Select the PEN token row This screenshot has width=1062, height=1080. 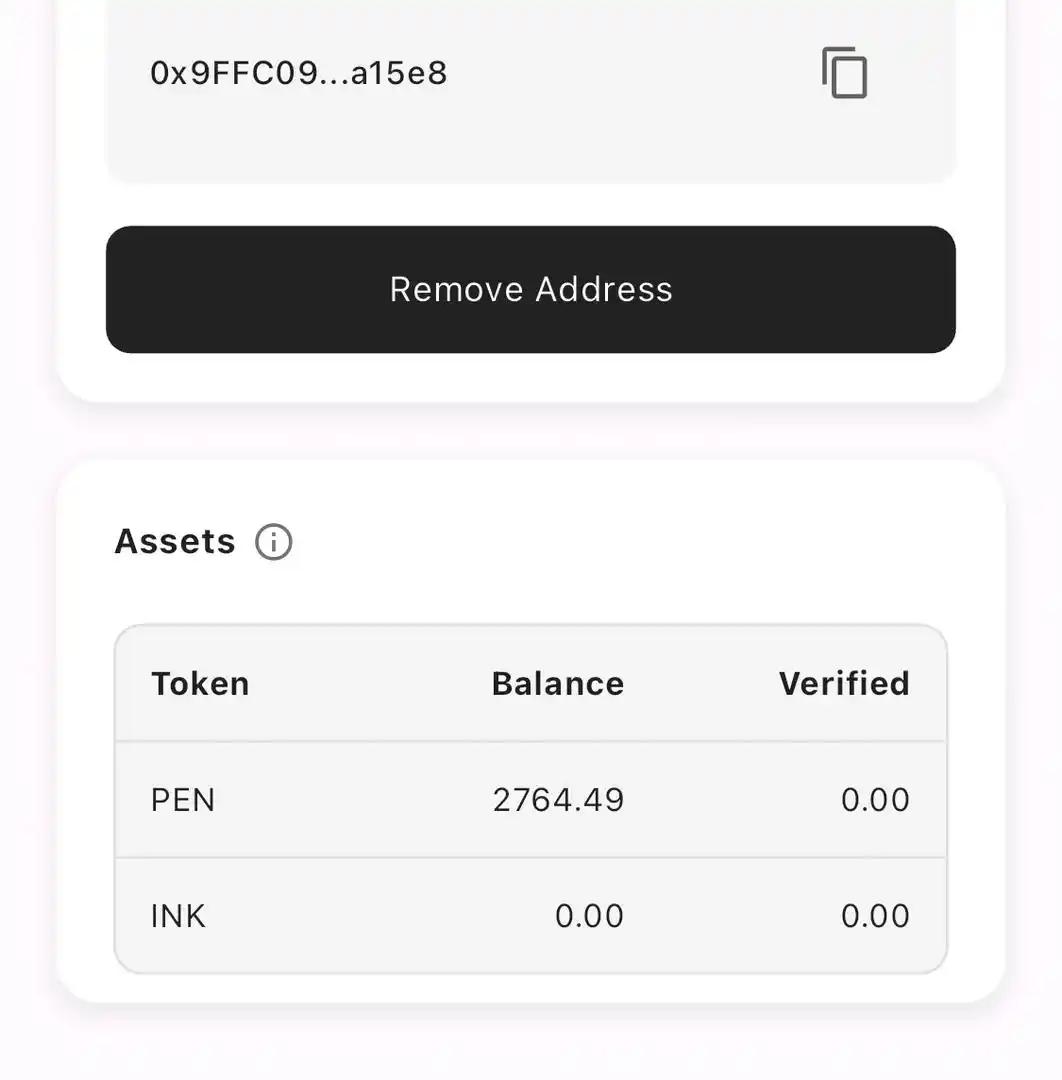pos(530,800)
